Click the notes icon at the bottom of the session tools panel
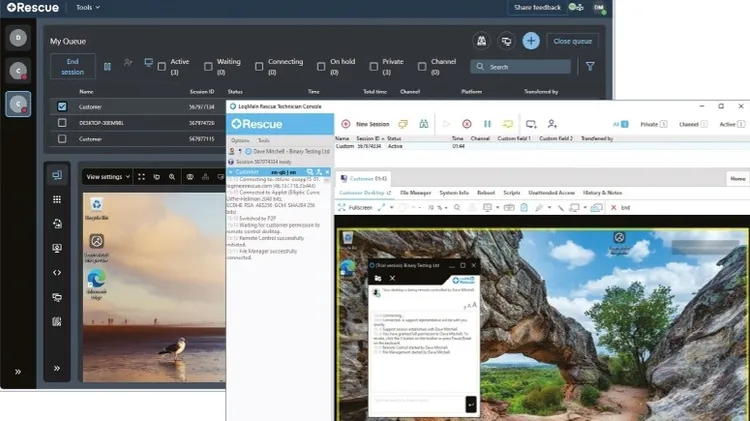 57,321
